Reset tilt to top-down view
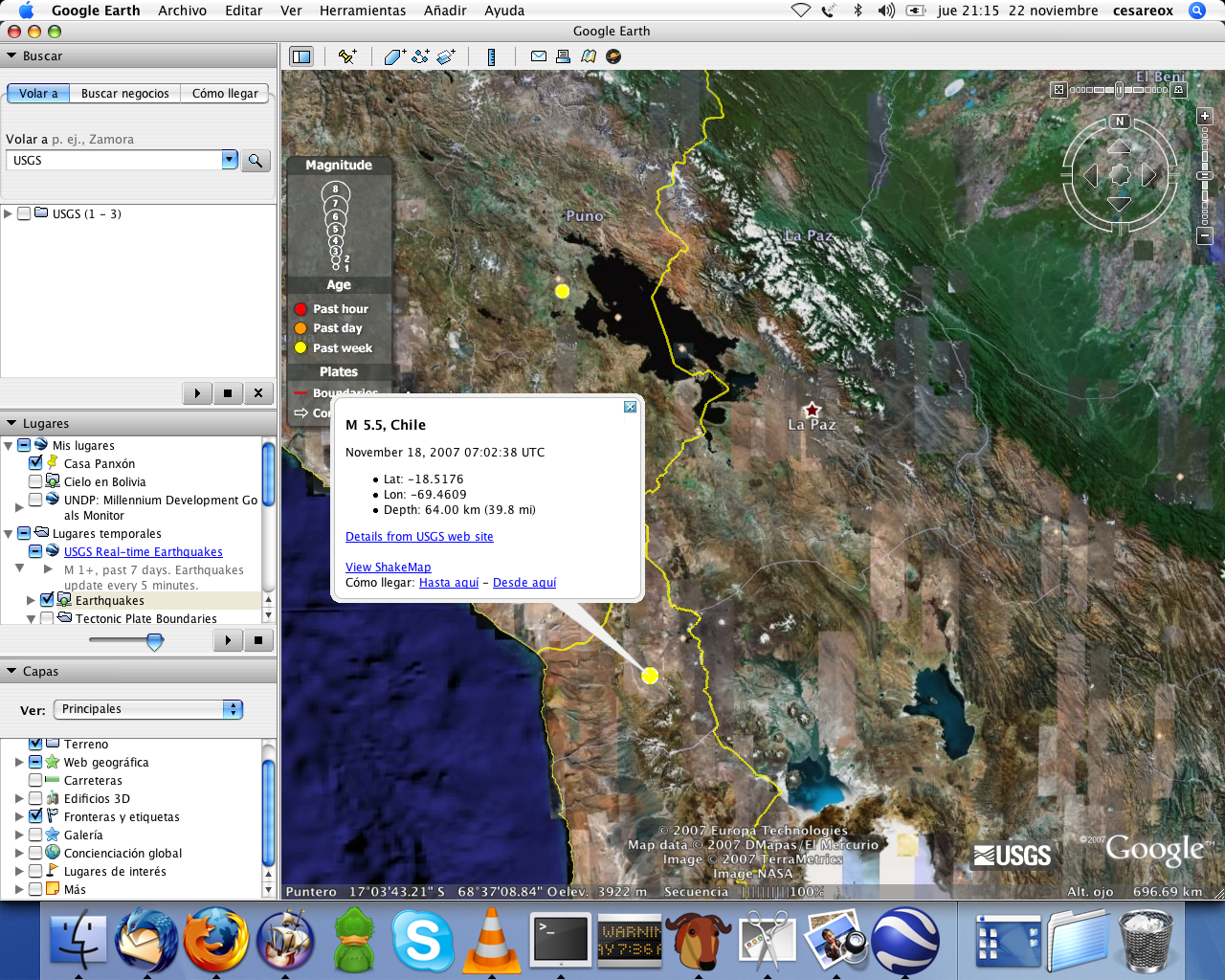This screenshot has width=1225, height=980. point(1058,89)
